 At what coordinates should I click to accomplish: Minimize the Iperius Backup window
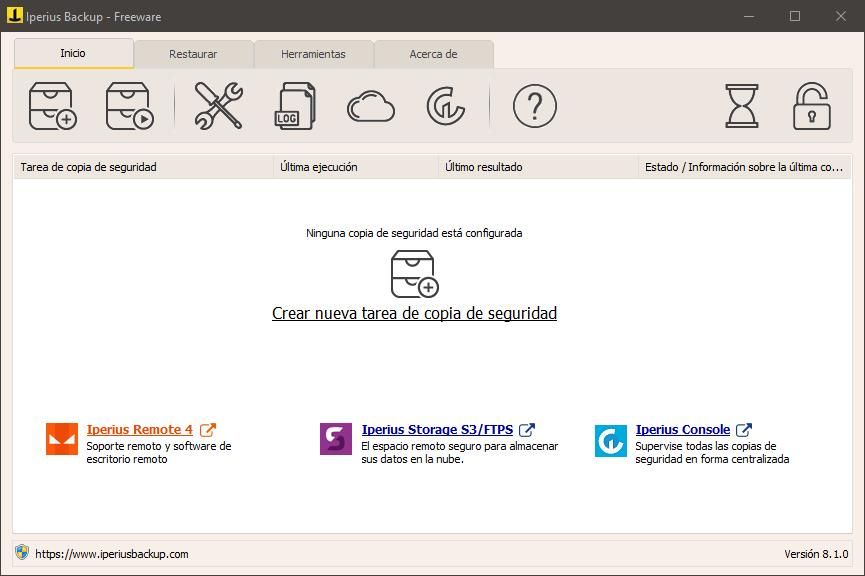749,16
